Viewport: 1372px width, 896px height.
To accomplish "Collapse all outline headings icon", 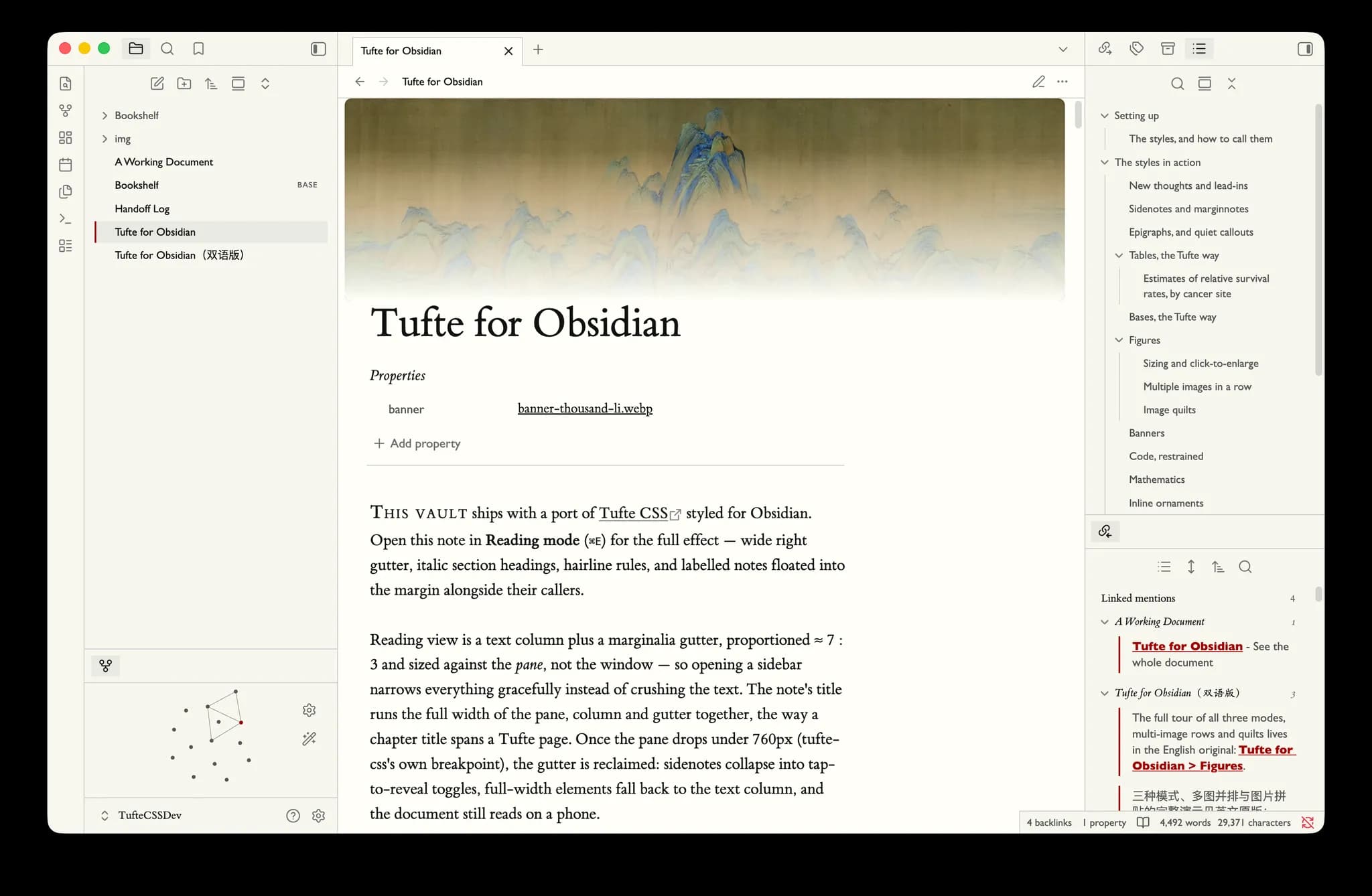I will tap(1231, 84).
